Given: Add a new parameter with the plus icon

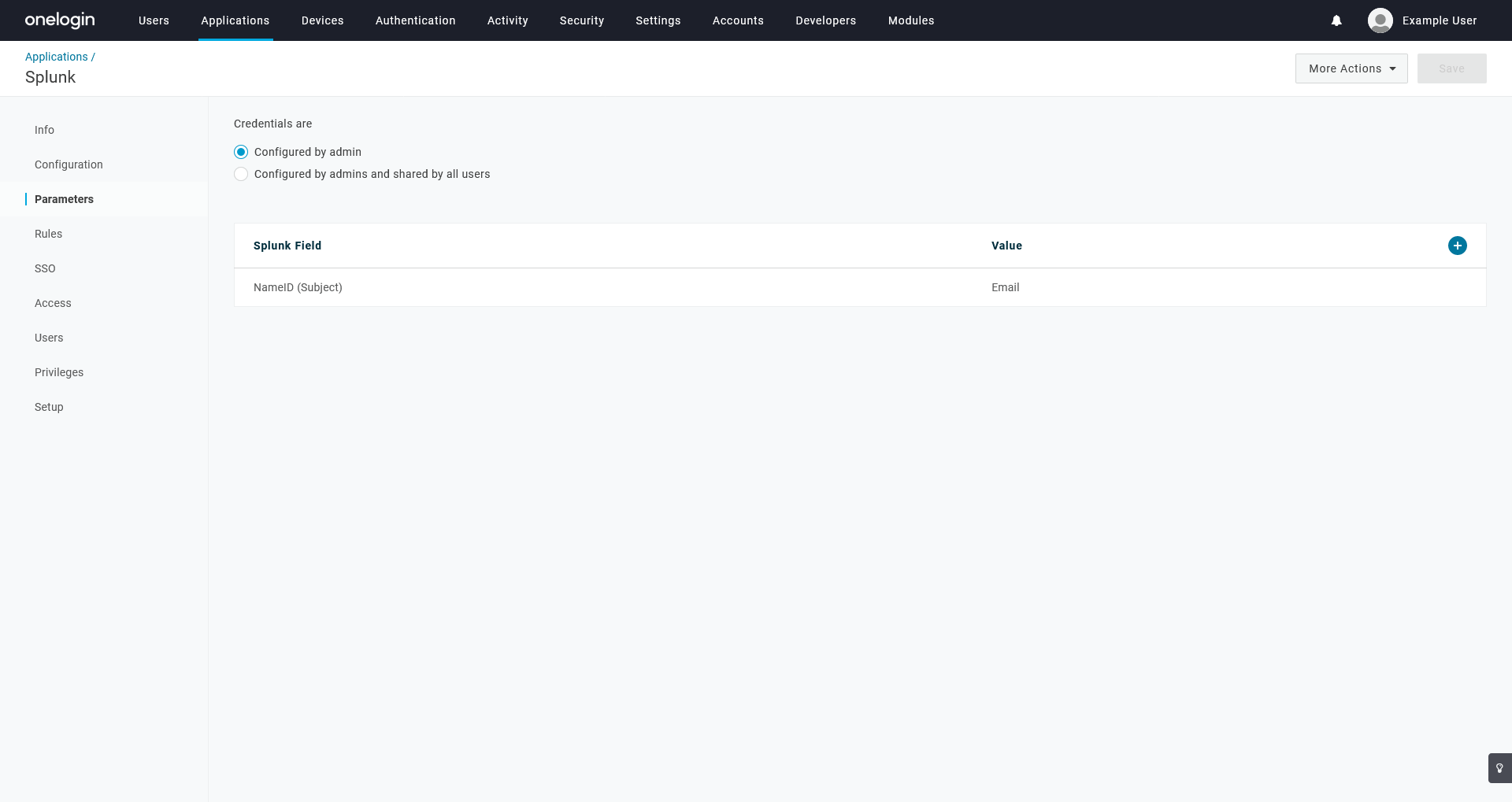Looking at the screenshot, I should pyautogui.click(x=1458, y=245).
